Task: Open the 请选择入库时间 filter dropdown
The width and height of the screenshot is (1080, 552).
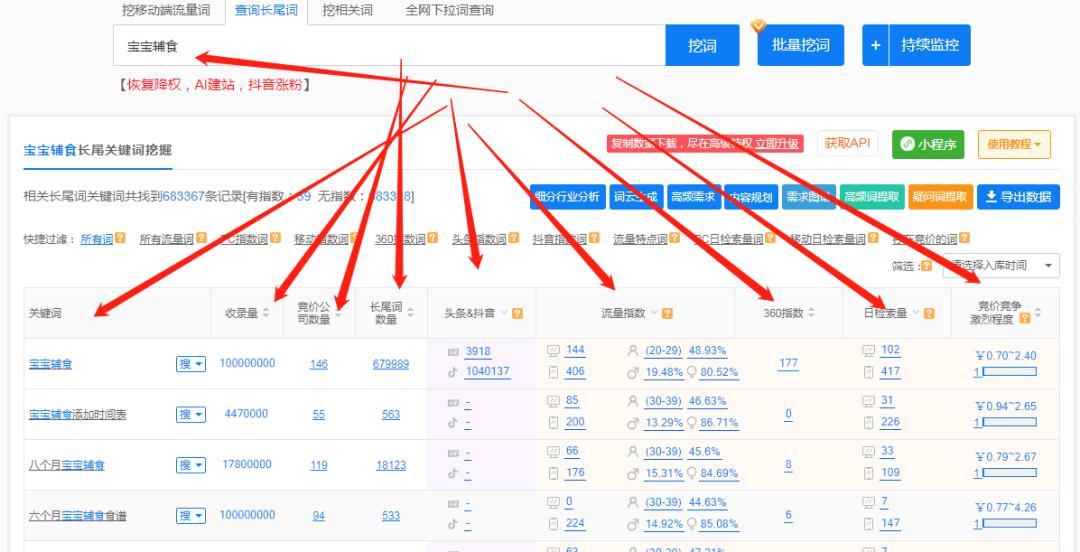Action: tap(1001, 265)
